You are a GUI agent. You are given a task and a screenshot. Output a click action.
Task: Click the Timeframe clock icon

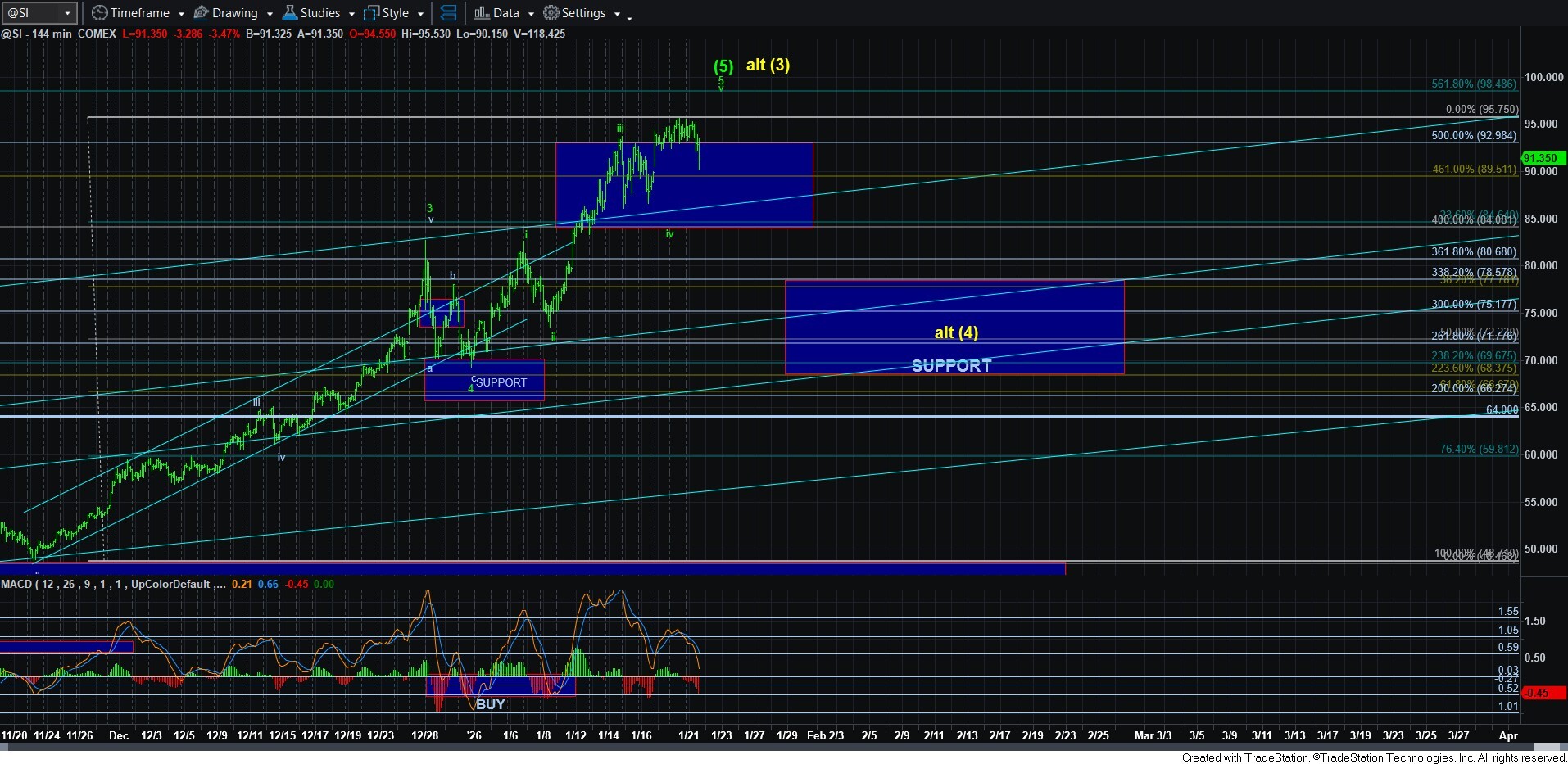click(x=99, y=13)
